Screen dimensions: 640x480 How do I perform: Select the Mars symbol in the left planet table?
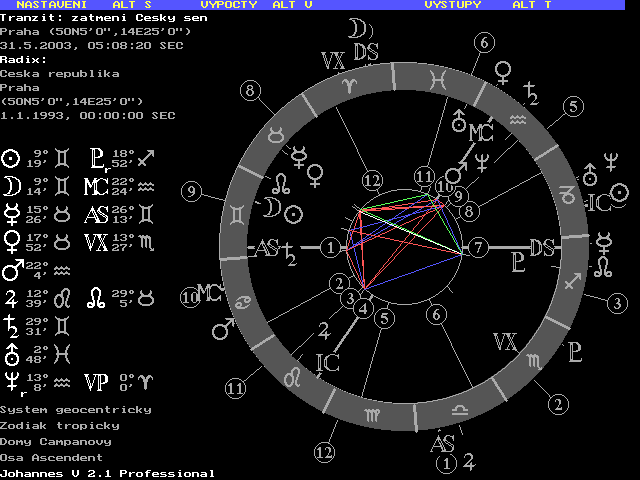11,269
